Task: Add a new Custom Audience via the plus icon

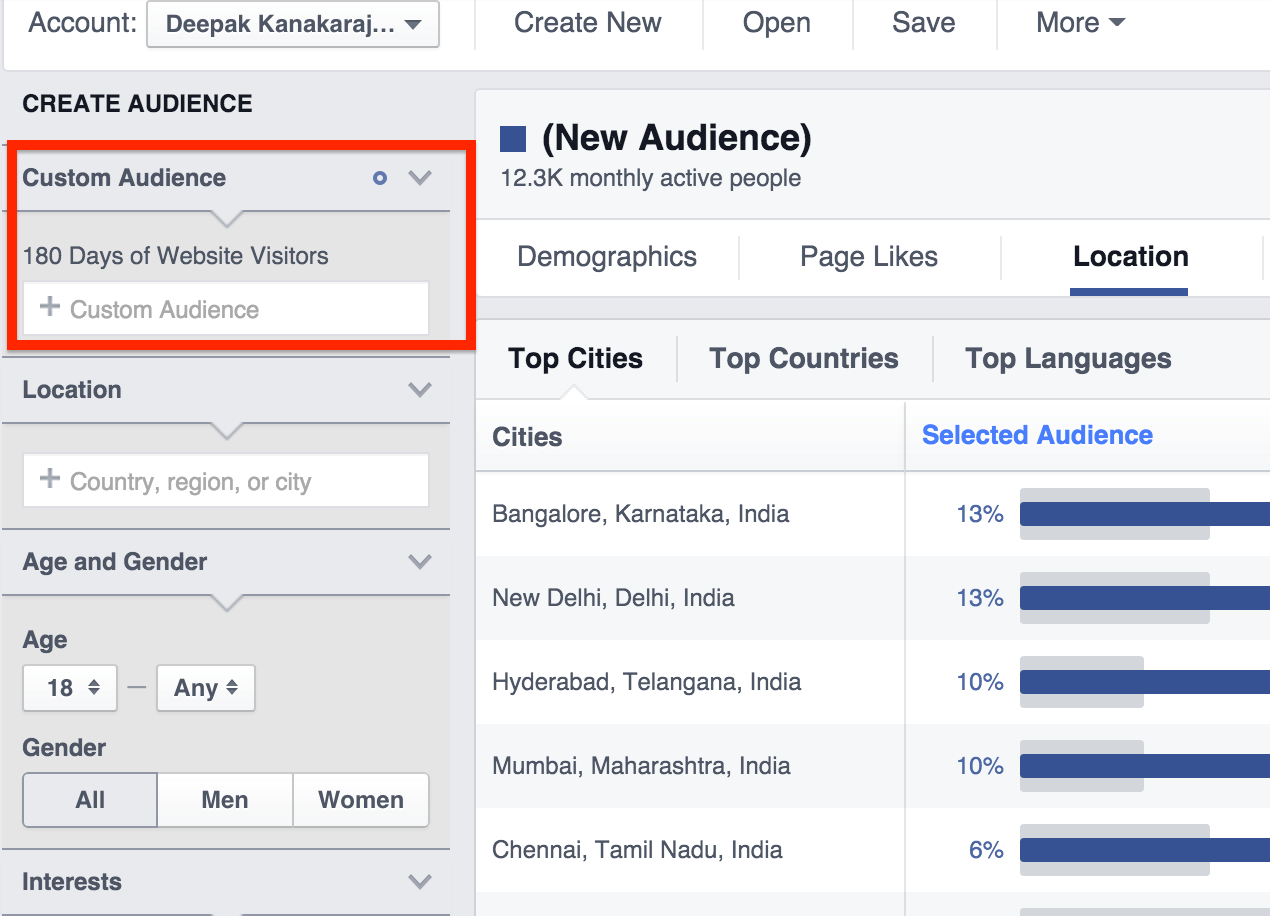Action: click(x=48, y=309)
